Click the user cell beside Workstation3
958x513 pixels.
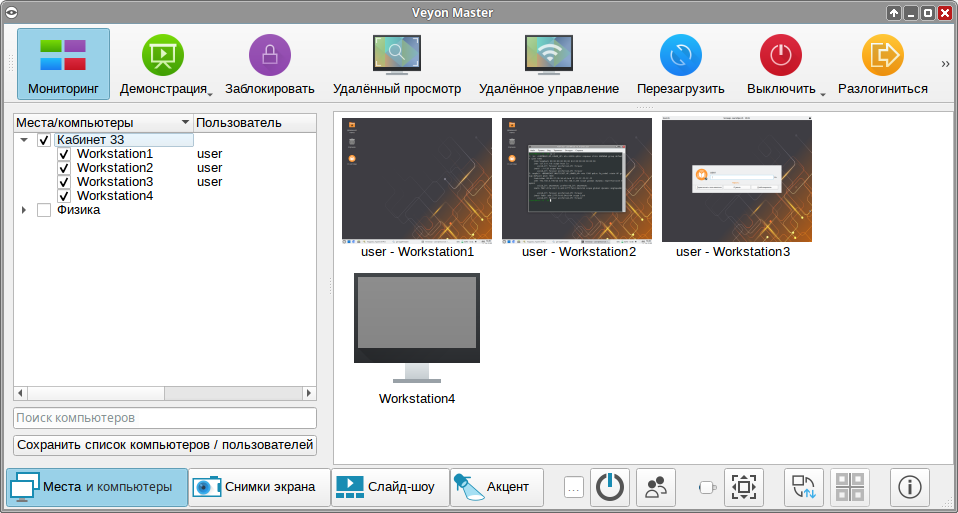coord(210,182)
